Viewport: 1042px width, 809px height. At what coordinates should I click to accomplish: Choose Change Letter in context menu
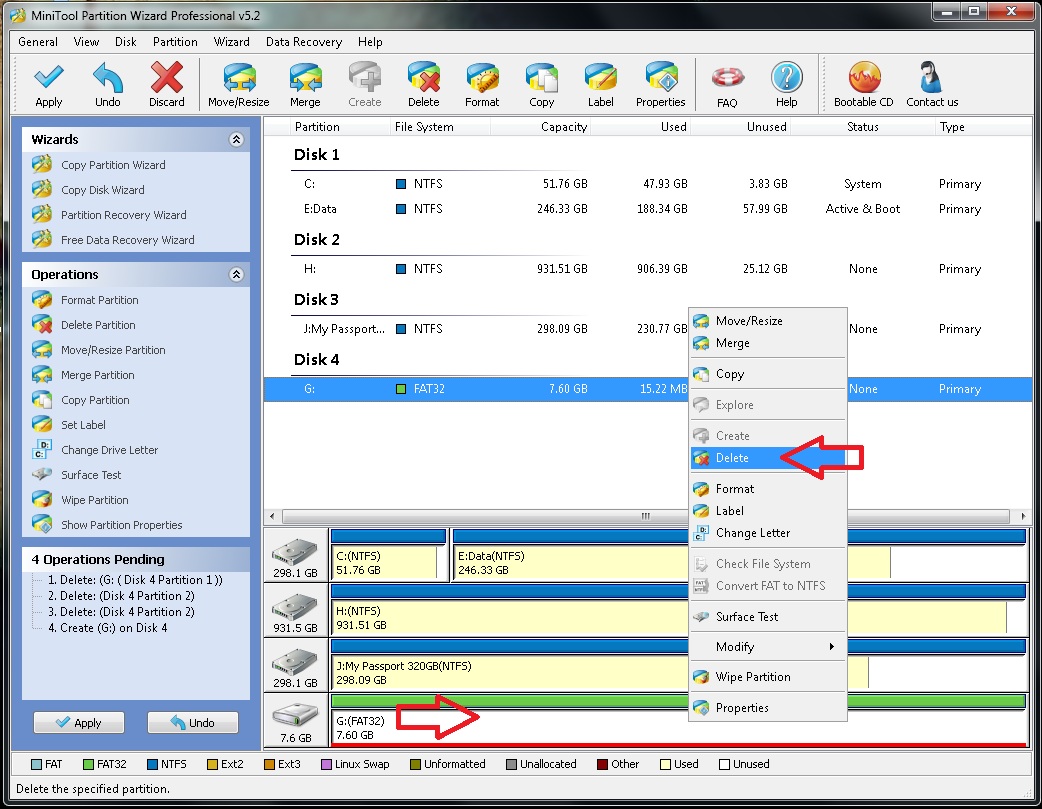pyautogui.click(x=768, y=533)
